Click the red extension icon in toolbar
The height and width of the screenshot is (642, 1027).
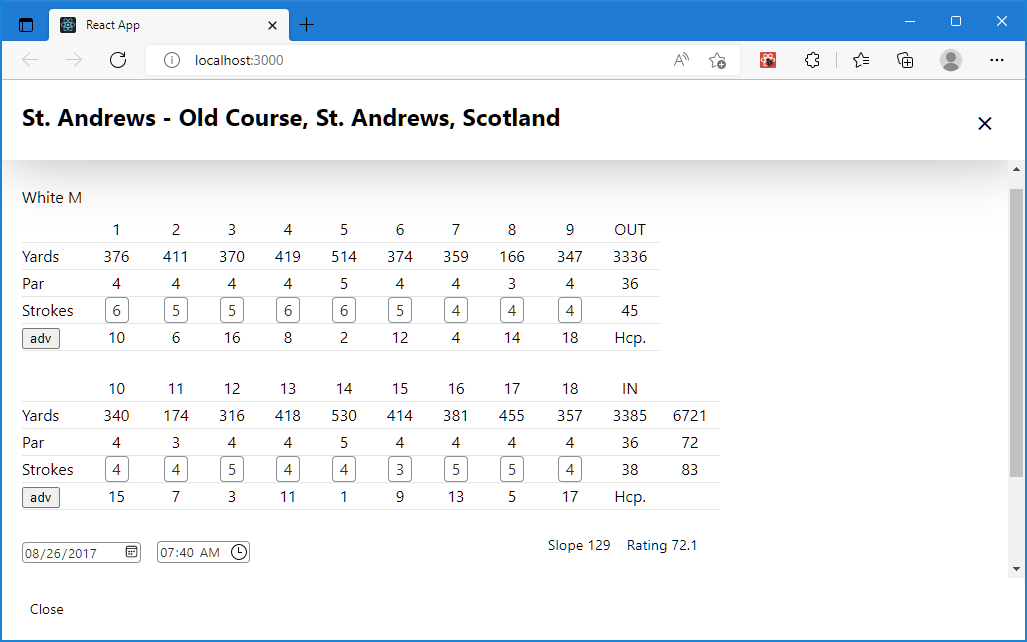768,60
